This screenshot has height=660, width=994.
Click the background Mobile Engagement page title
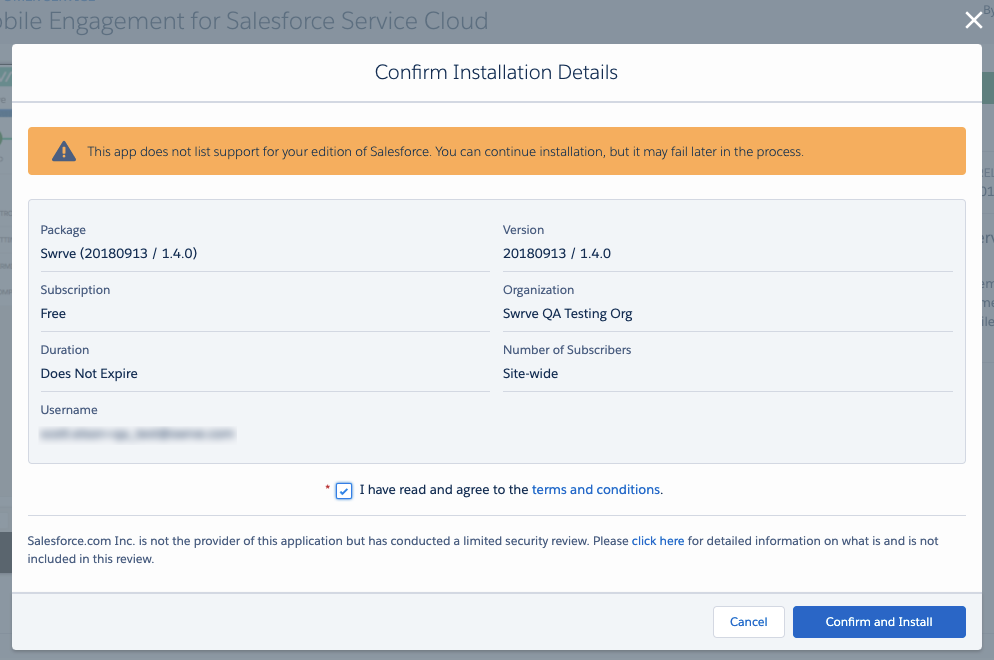244,21
